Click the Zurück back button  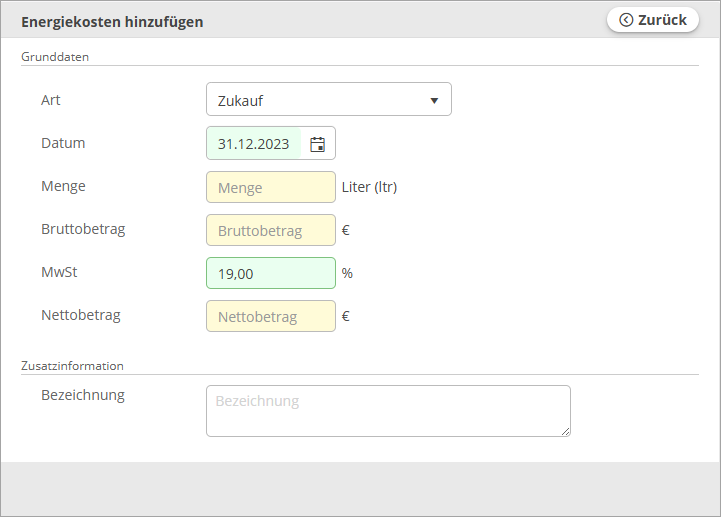(x=653, y=20)
